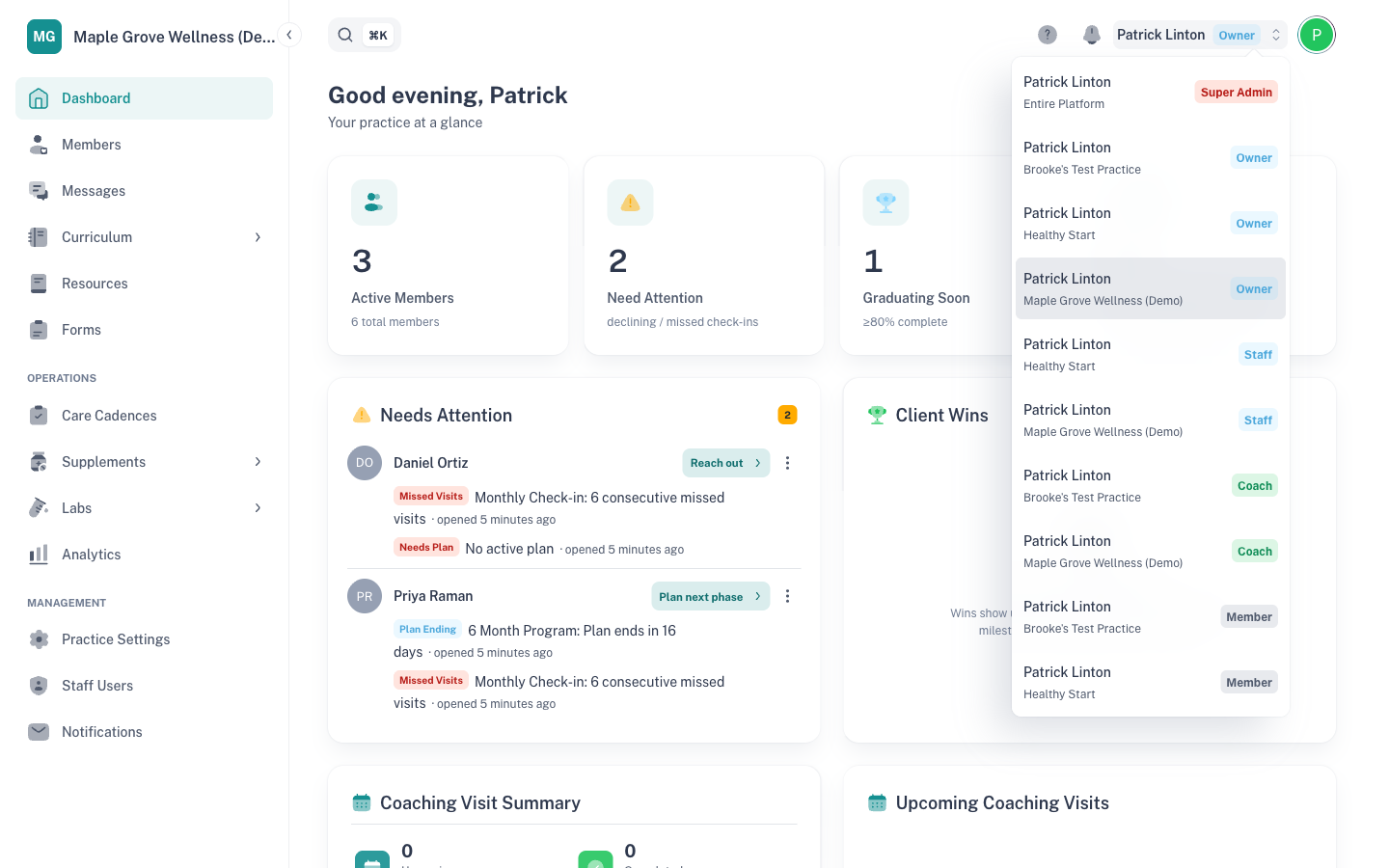Open Practice Settings gear icon
This screenshot has width=1389, height=868.
pyautogui.click(x=39, y=639)
